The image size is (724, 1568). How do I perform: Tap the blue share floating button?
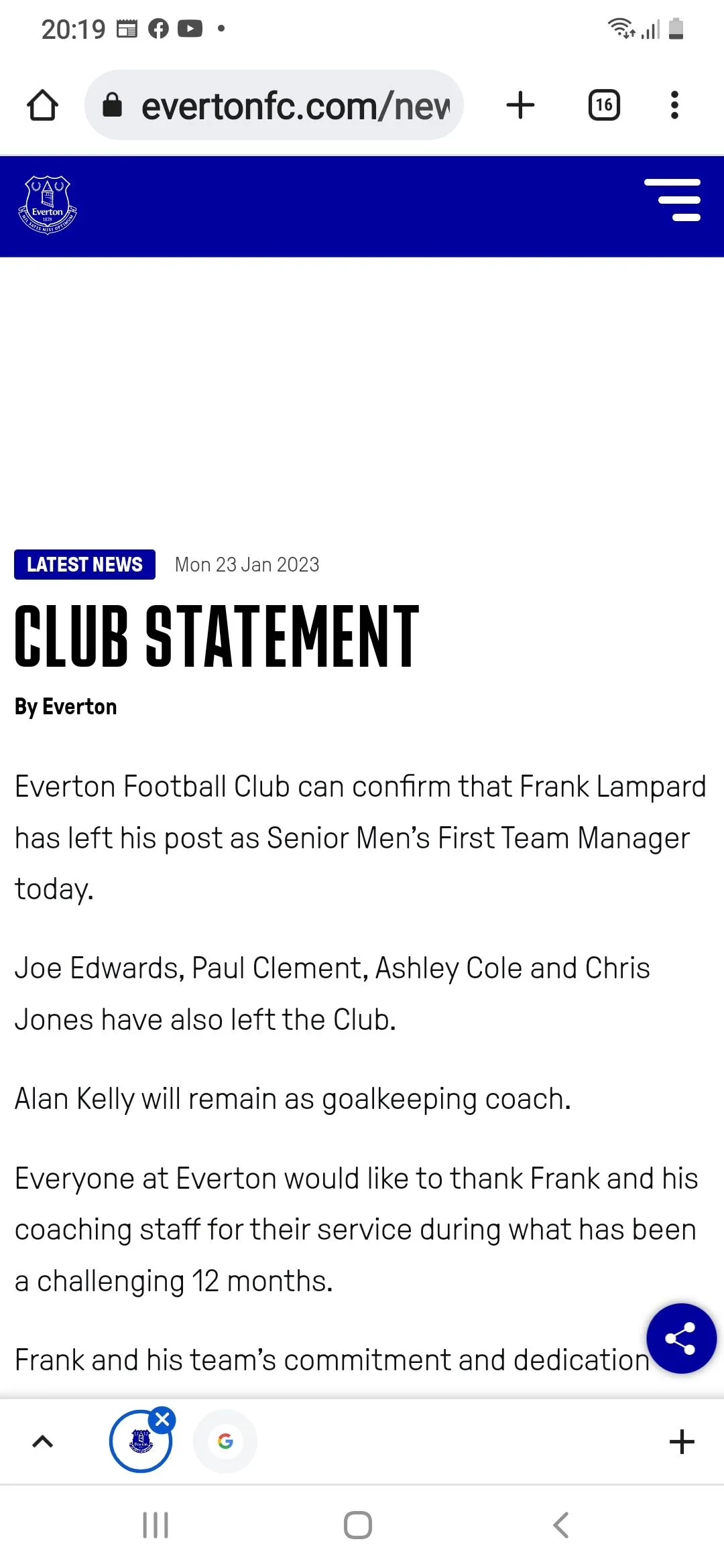click(x=681, y=1339)
